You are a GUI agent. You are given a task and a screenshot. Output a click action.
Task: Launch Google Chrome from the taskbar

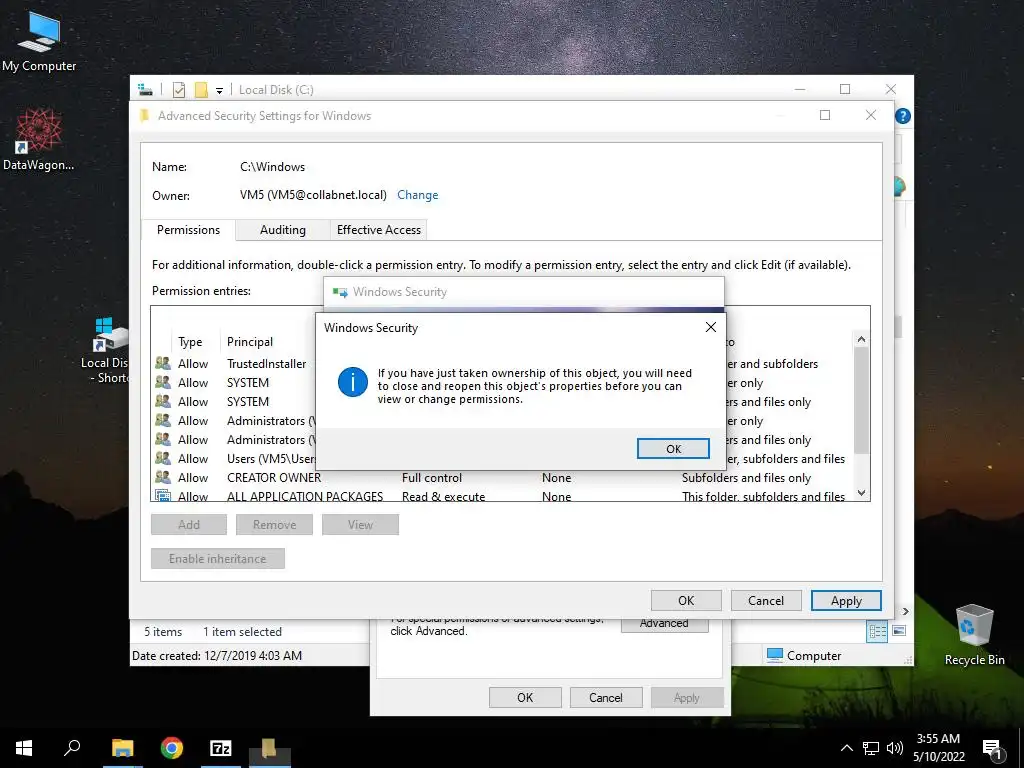(x=172, y=748)
